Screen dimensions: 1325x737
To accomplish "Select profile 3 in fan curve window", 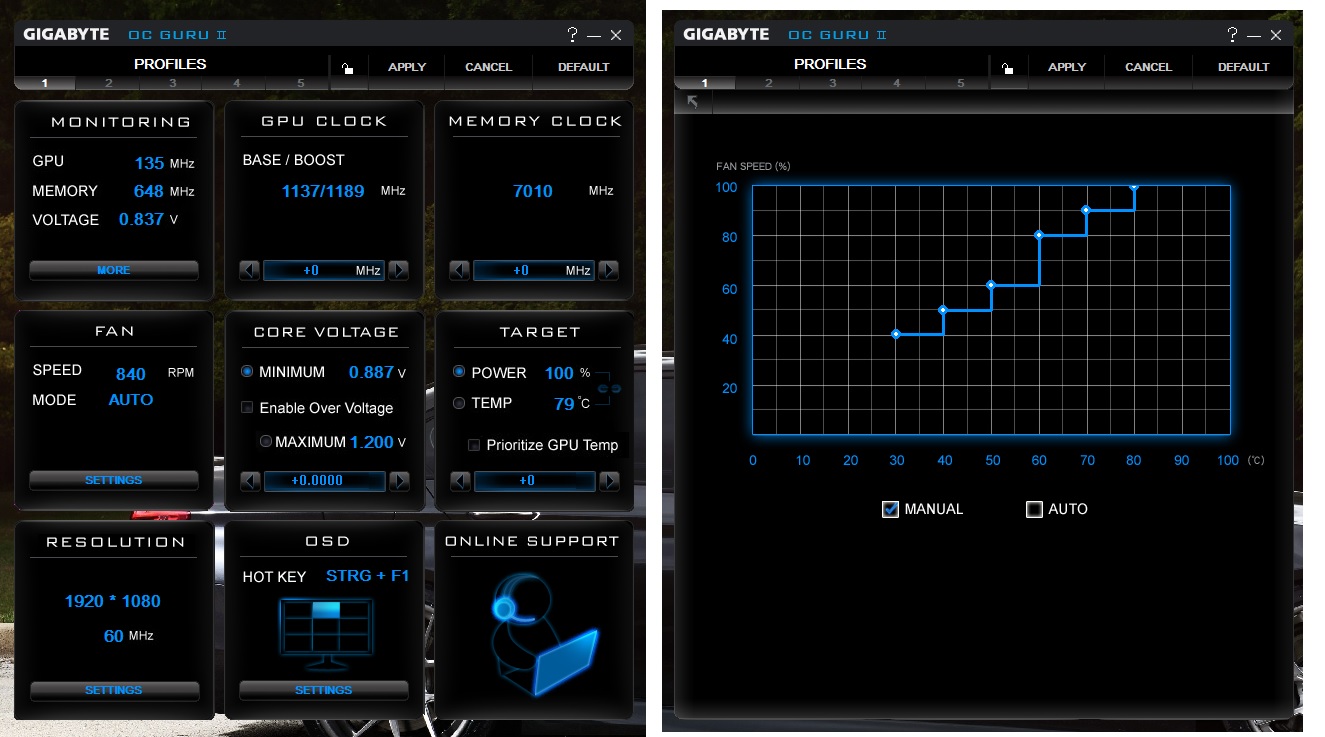I will pos(832,84).
